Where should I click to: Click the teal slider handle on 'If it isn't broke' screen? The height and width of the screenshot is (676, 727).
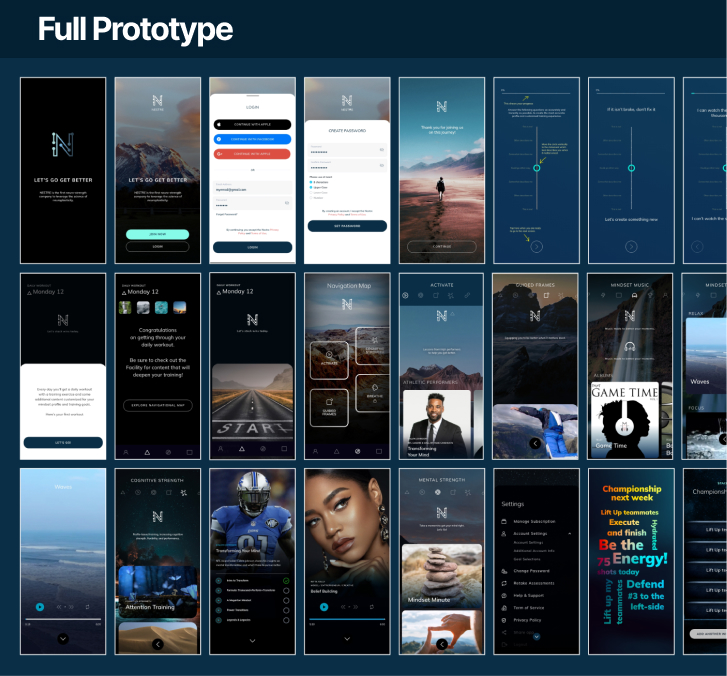[x=631, y=168]
